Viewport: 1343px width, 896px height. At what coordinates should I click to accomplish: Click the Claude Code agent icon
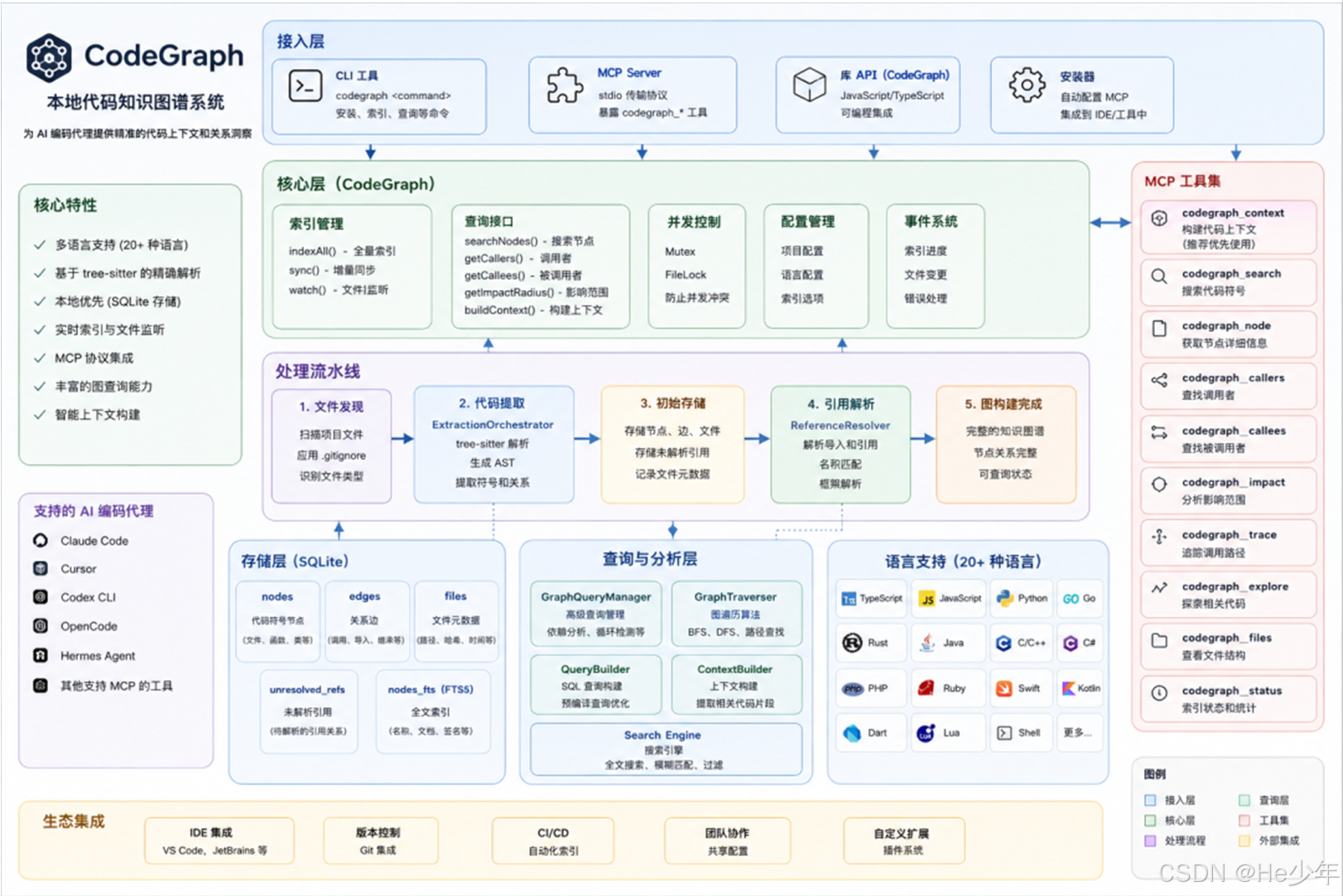[x=40, y=540]
